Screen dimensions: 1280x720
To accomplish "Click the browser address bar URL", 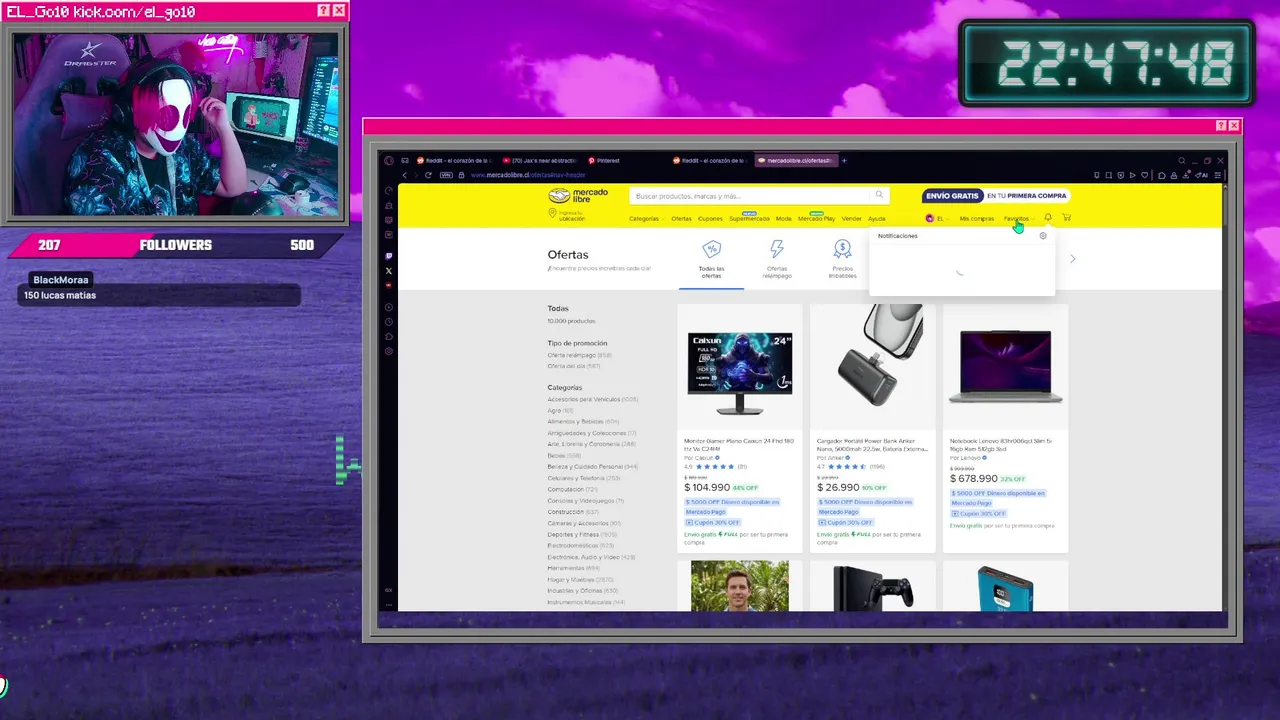I will [x=528, y=175].
